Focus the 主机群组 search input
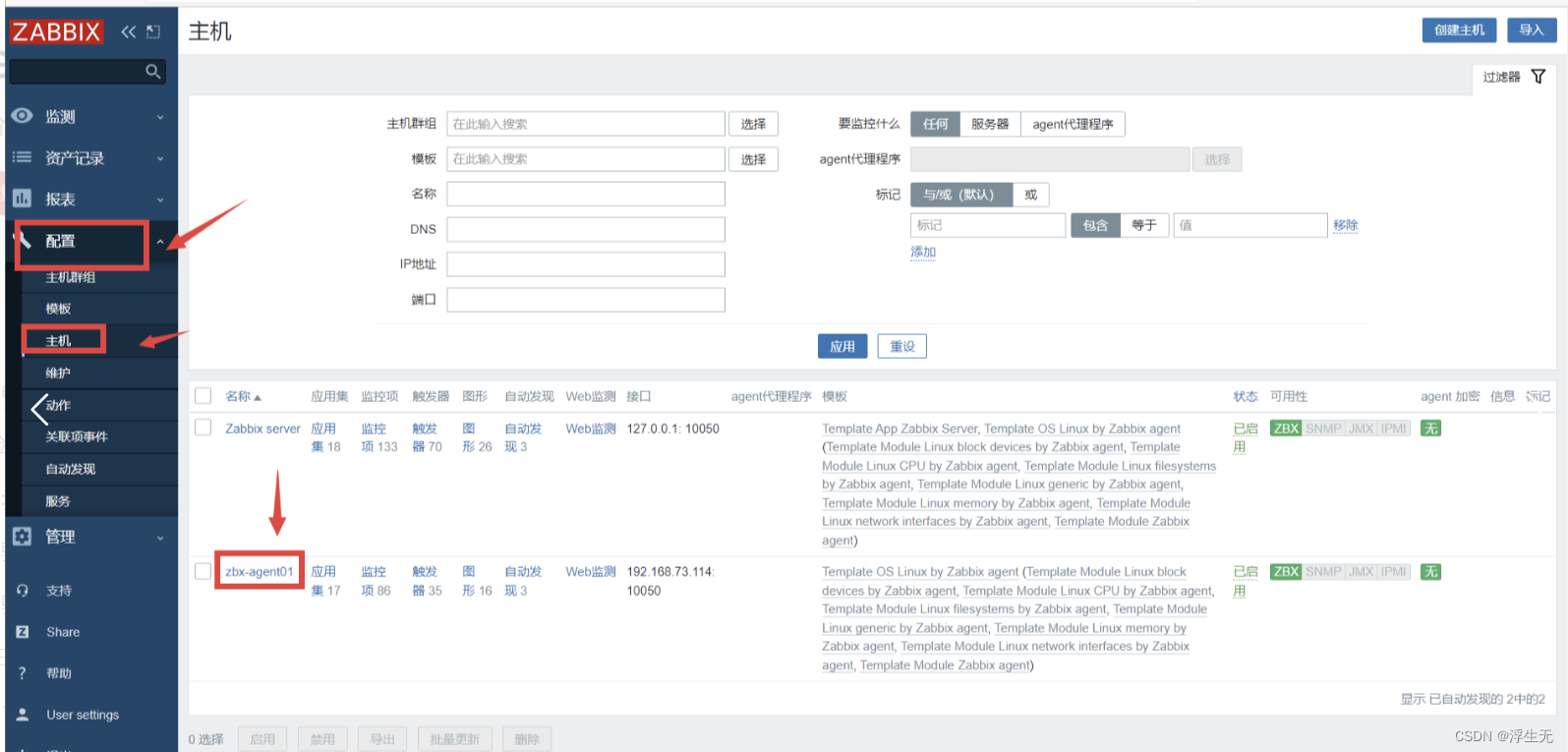The image size is (1568, 752). click(x=586, y=124)
